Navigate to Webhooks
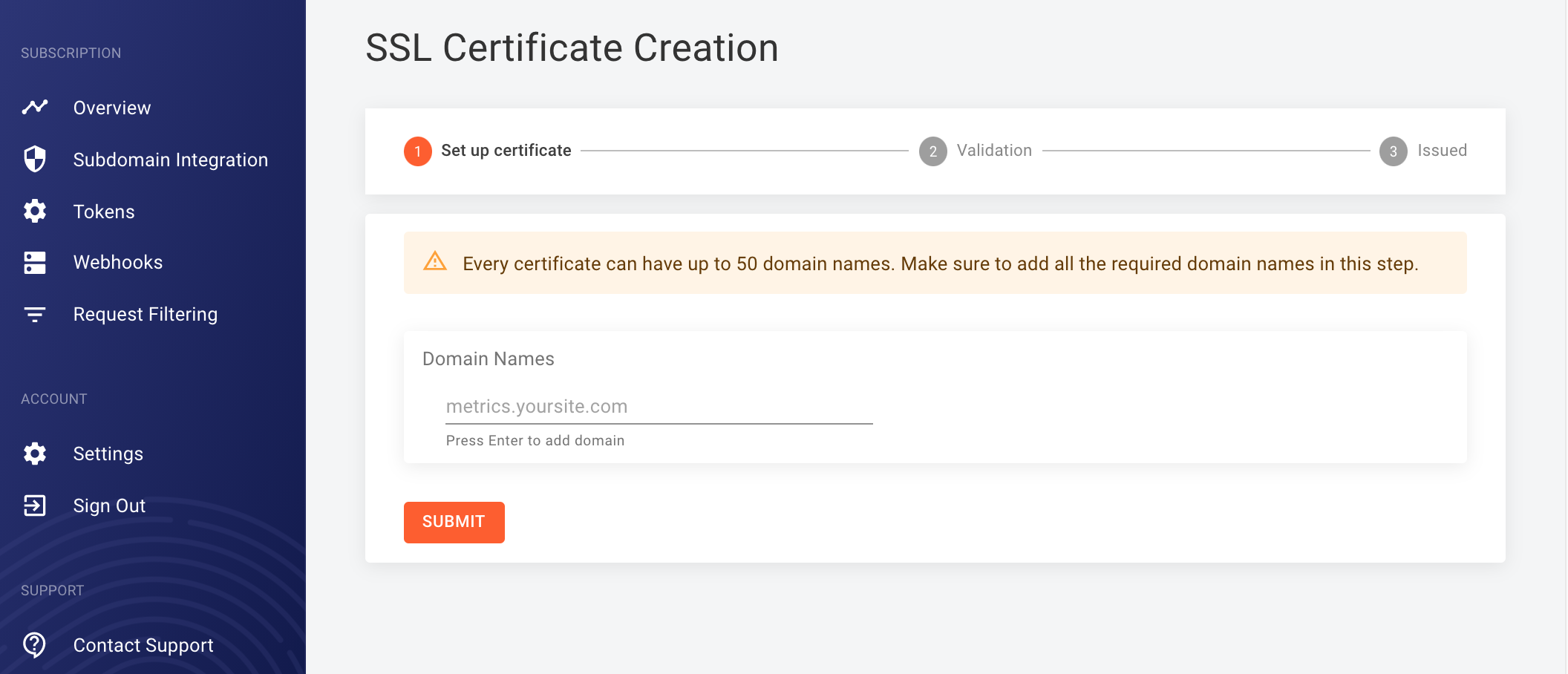The height and width of the screenshot is (674, 1568). click(x=118, y=262)
